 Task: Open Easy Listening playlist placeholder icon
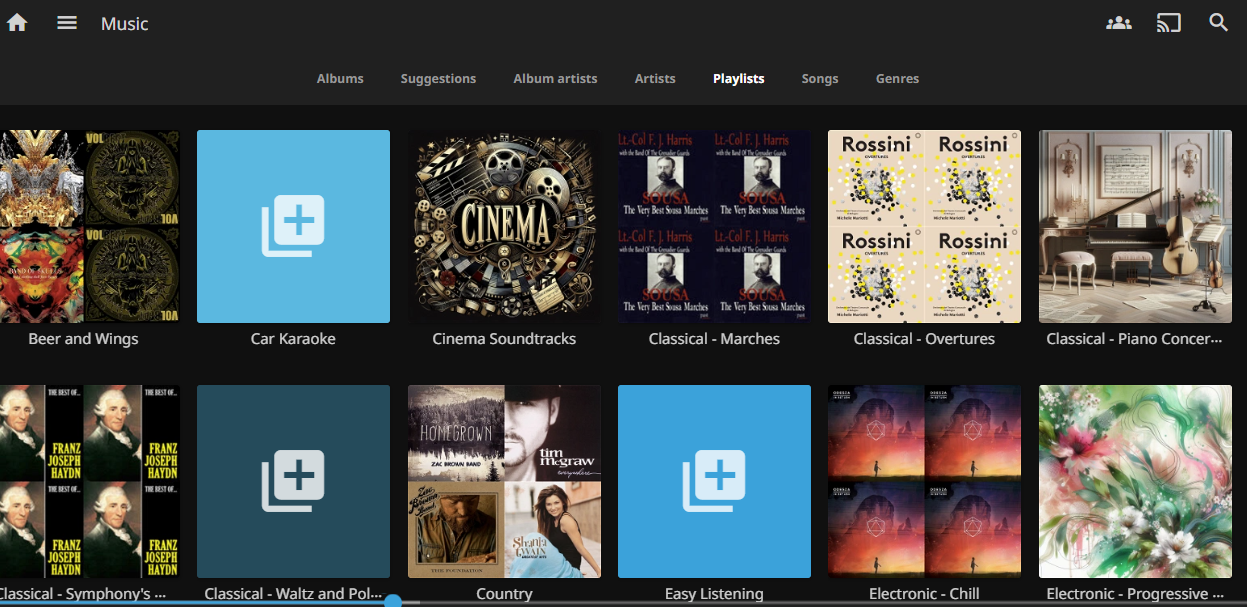tap(714, 481)
